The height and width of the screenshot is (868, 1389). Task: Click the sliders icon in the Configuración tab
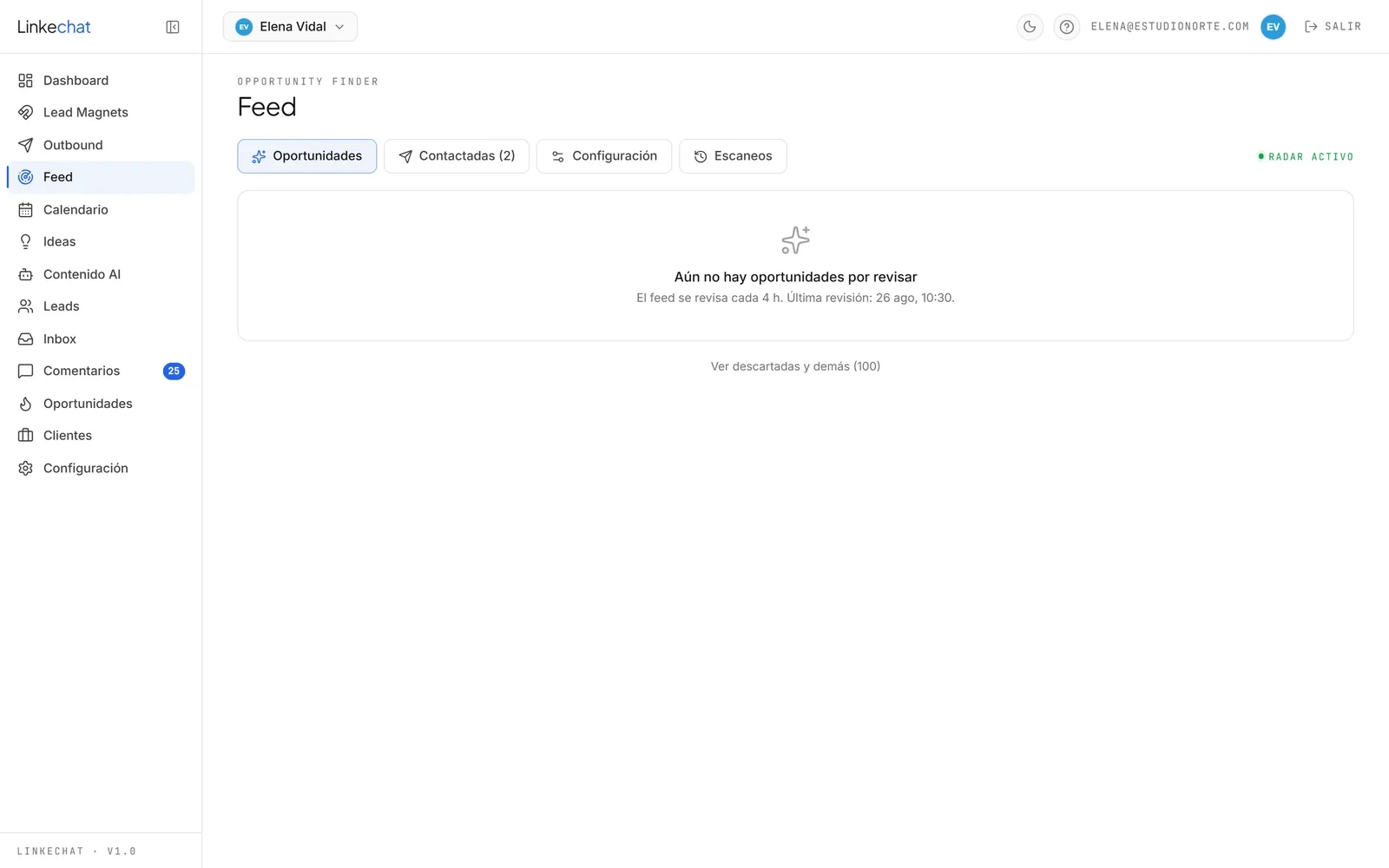point(558,156)
